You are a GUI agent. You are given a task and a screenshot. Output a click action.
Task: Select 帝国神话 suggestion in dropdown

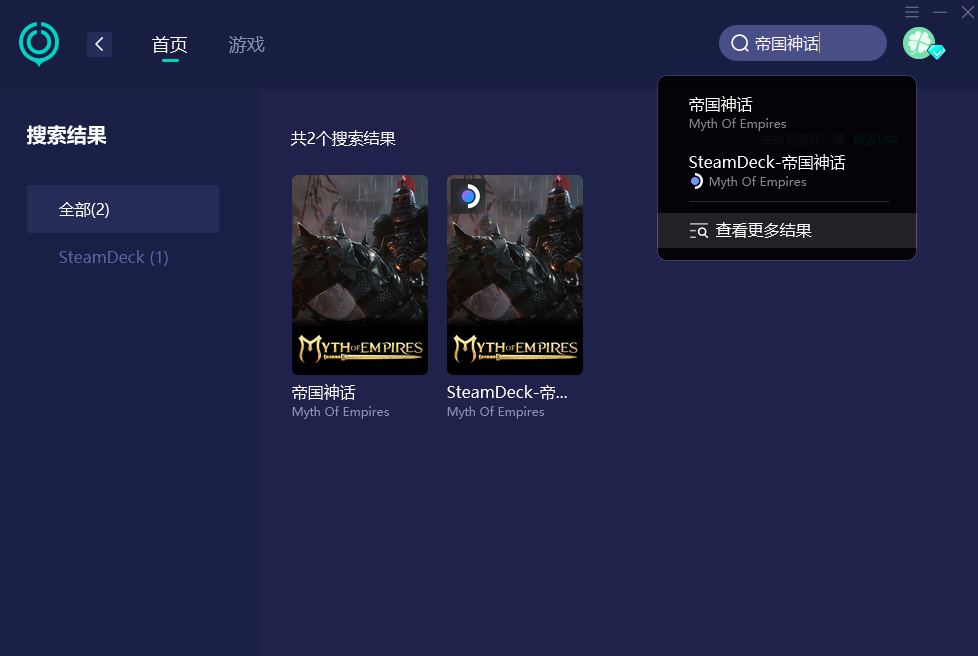point(787,113)
